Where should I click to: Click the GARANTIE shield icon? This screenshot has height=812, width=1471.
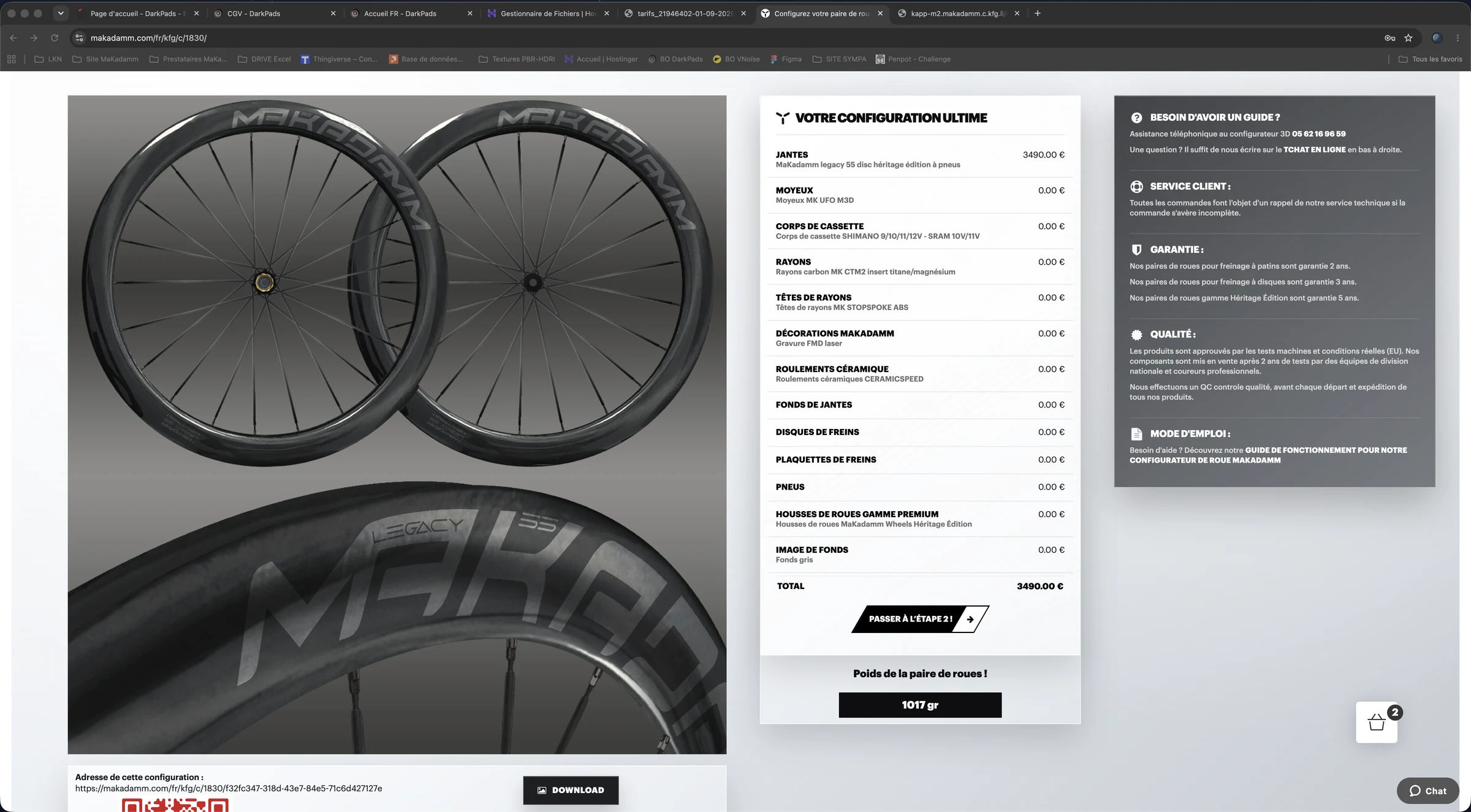1136,249
